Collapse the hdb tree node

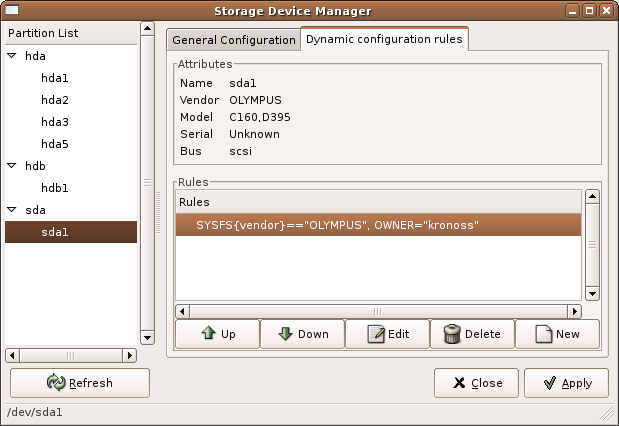click(x=12, y=165)
